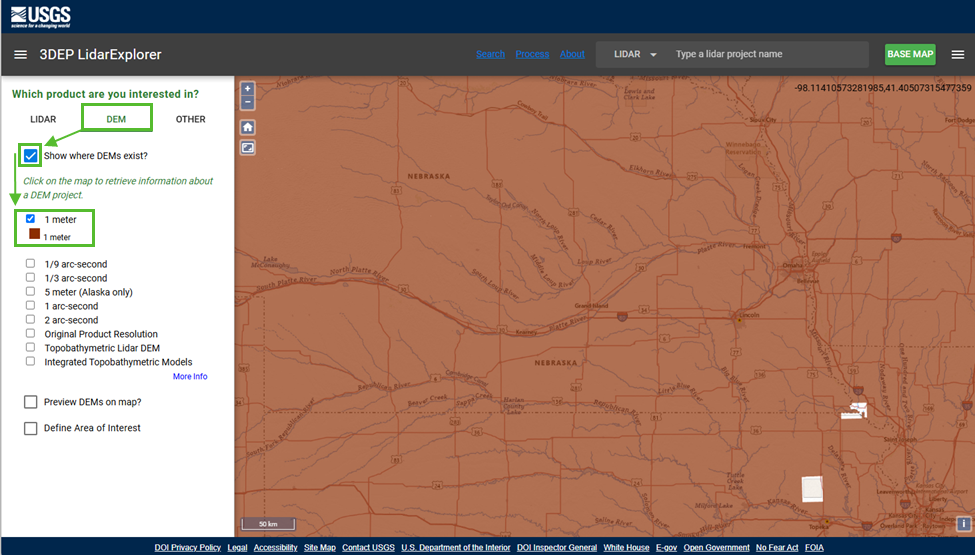975x555 pixels.
Task: Enable the 1/3 arc-second checkbox
Action: click(x=30, y=277)
